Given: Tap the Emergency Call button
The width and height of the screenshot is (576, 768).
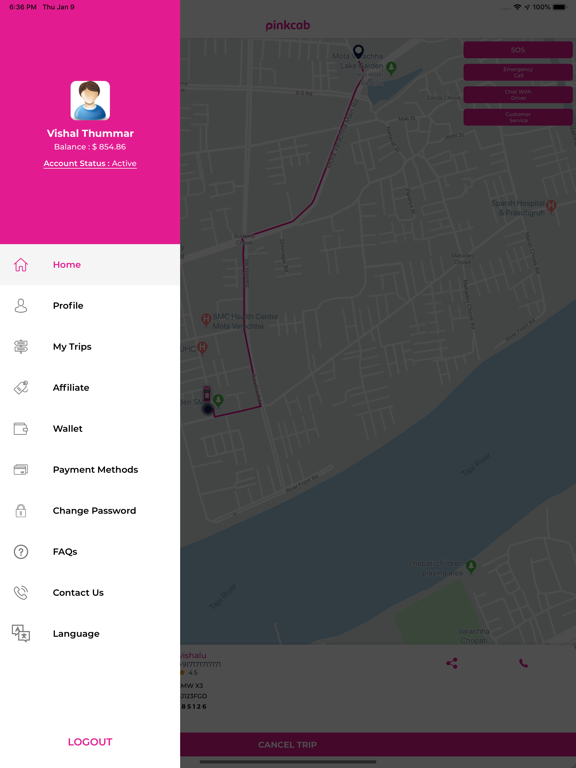Looking at the screenshot, I should (x=518, y=72).
